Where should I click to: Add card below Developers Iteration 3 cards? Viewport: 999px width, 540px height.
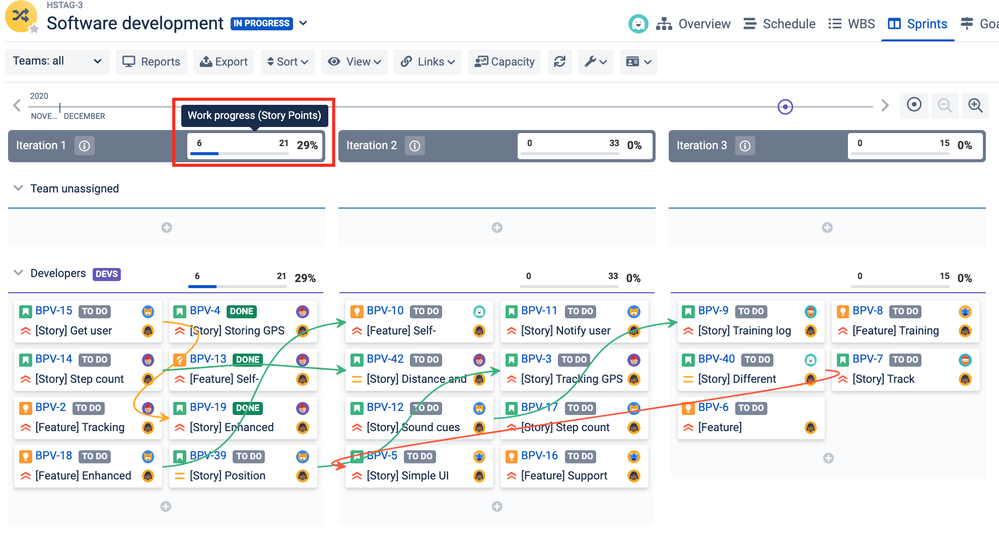pyautogui.click(x=828, y=458)
